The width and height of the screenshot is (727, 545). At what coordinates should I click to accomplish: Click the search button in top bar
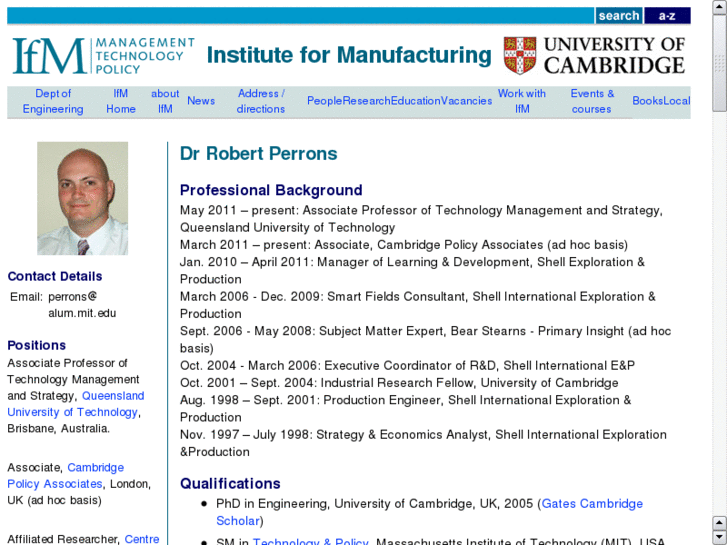click(619, 16)
